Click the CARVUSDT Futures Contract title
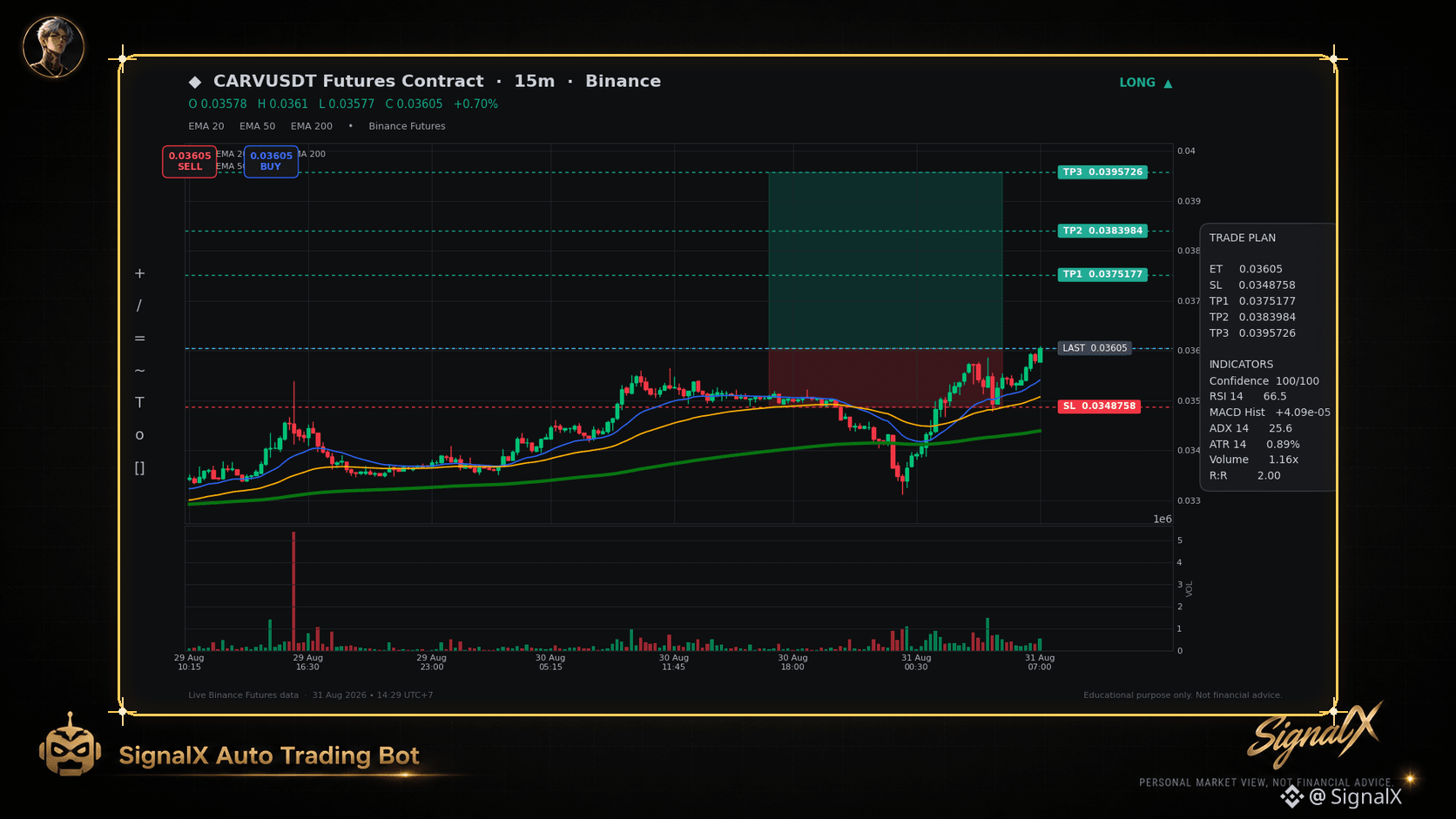 [348, 81]
